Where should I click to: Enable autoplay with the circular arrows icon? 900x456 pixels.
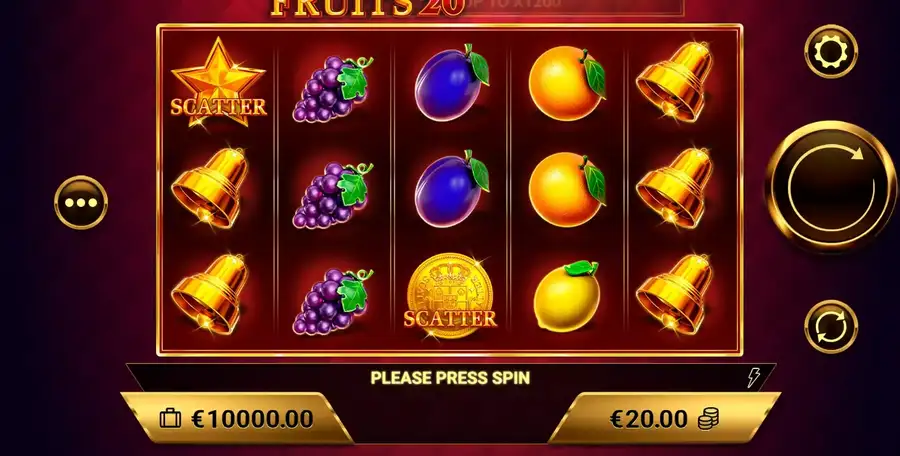pyautogui.click(x=831, y=326)
